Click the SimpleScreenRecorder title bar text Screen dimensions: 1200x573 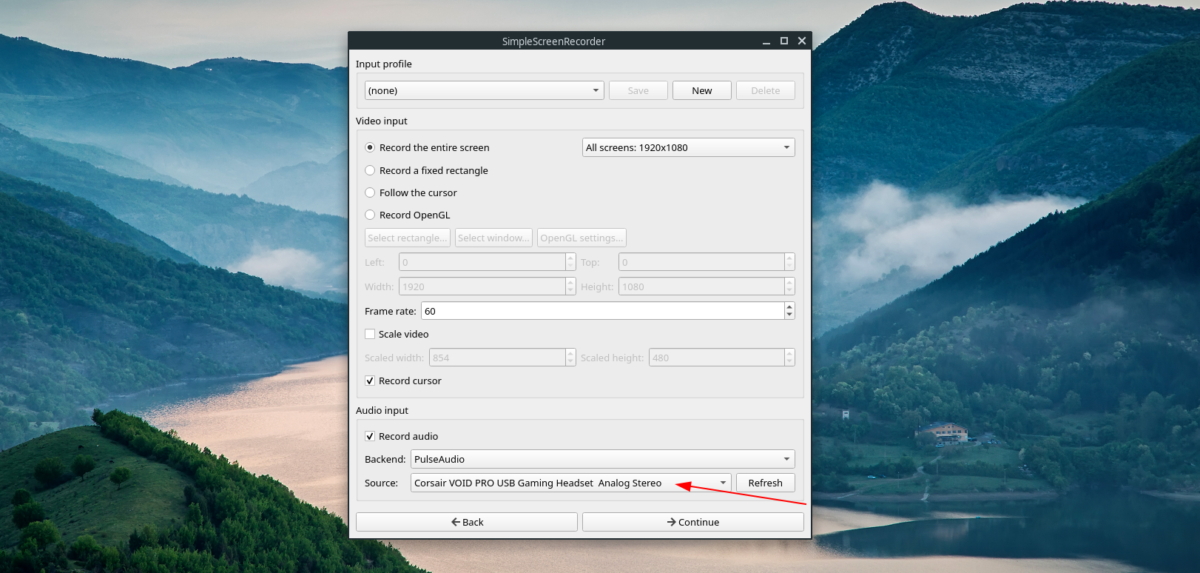pyautogui.click(x=553, y=41)
